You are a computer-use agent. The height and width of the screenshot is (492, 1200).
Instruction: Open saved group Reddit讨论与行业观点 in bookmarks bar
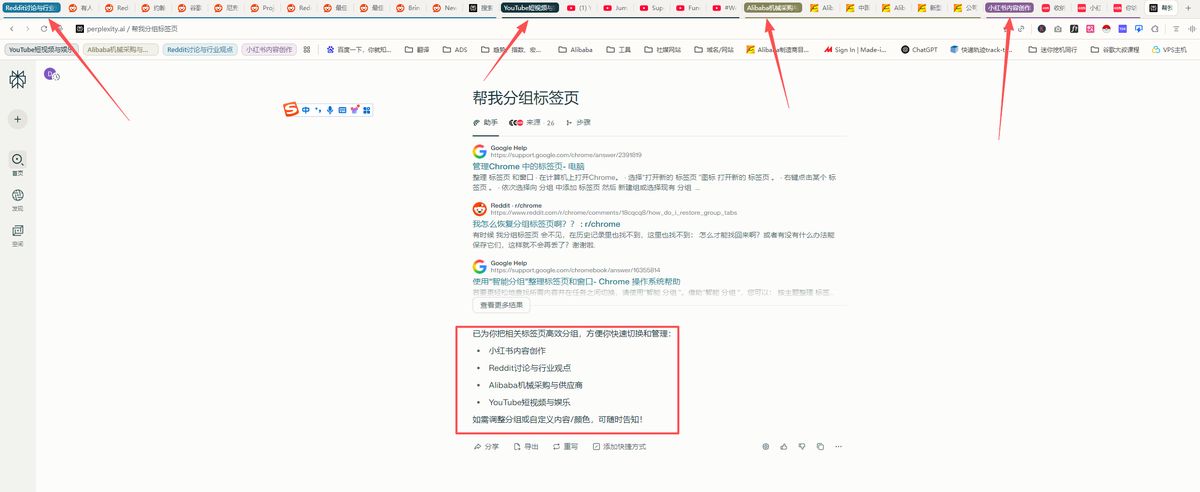coord(199,49)
